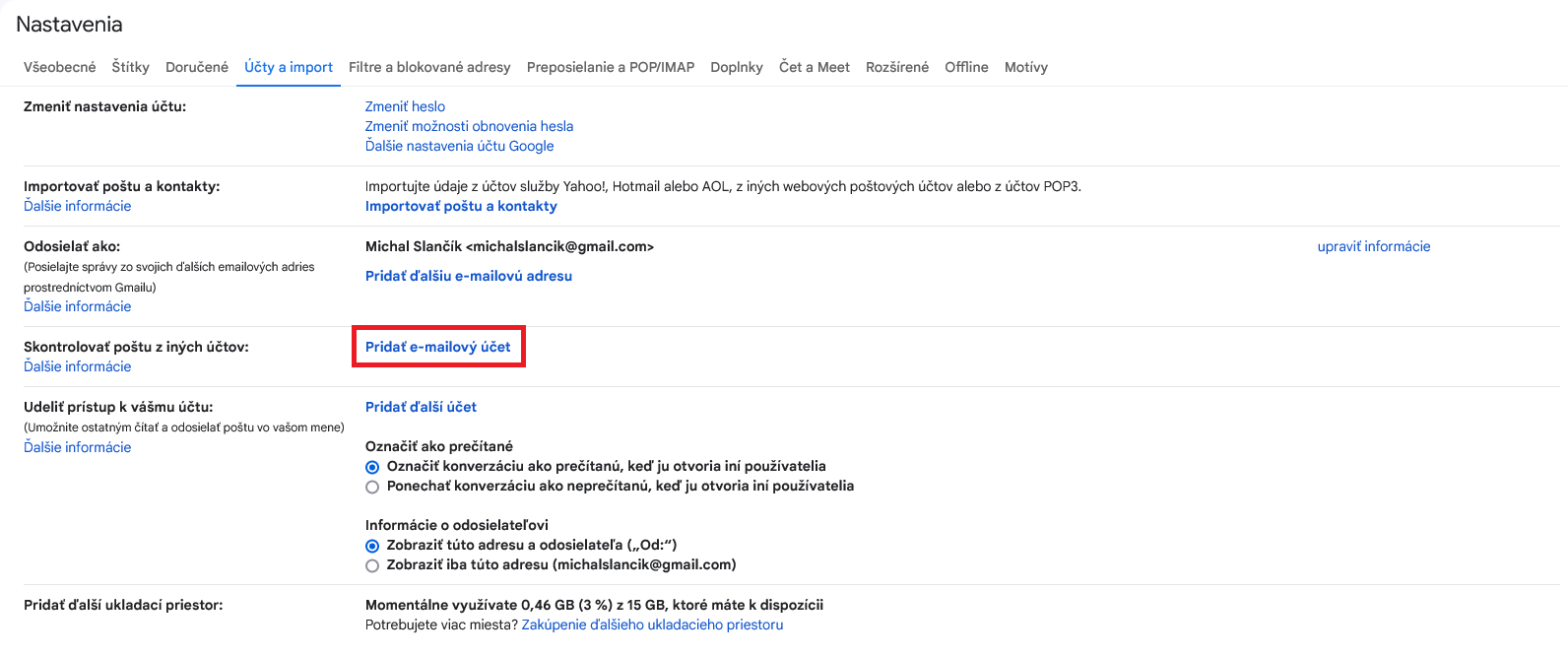This screenshot has height=657, width=1568.
Task: Click Zakúpenie ďalšieho ukladacieho priestoru link
Action: click(652, 624)
